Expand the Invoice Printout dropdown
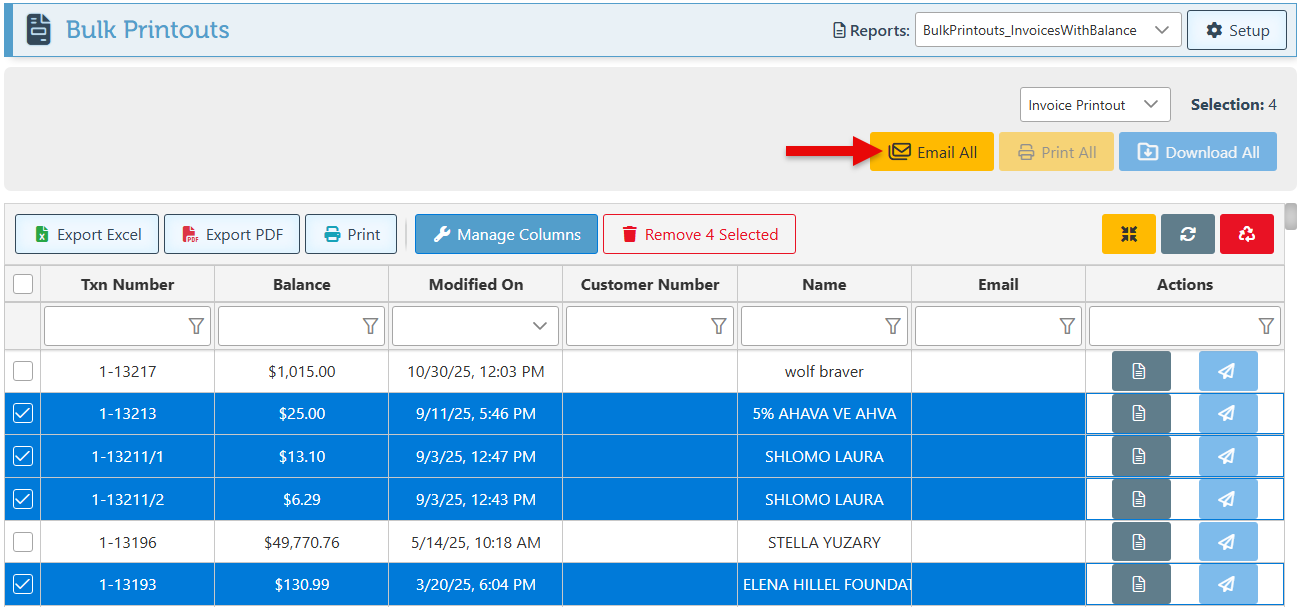 pyautogui.click(x=1094, y=105)
